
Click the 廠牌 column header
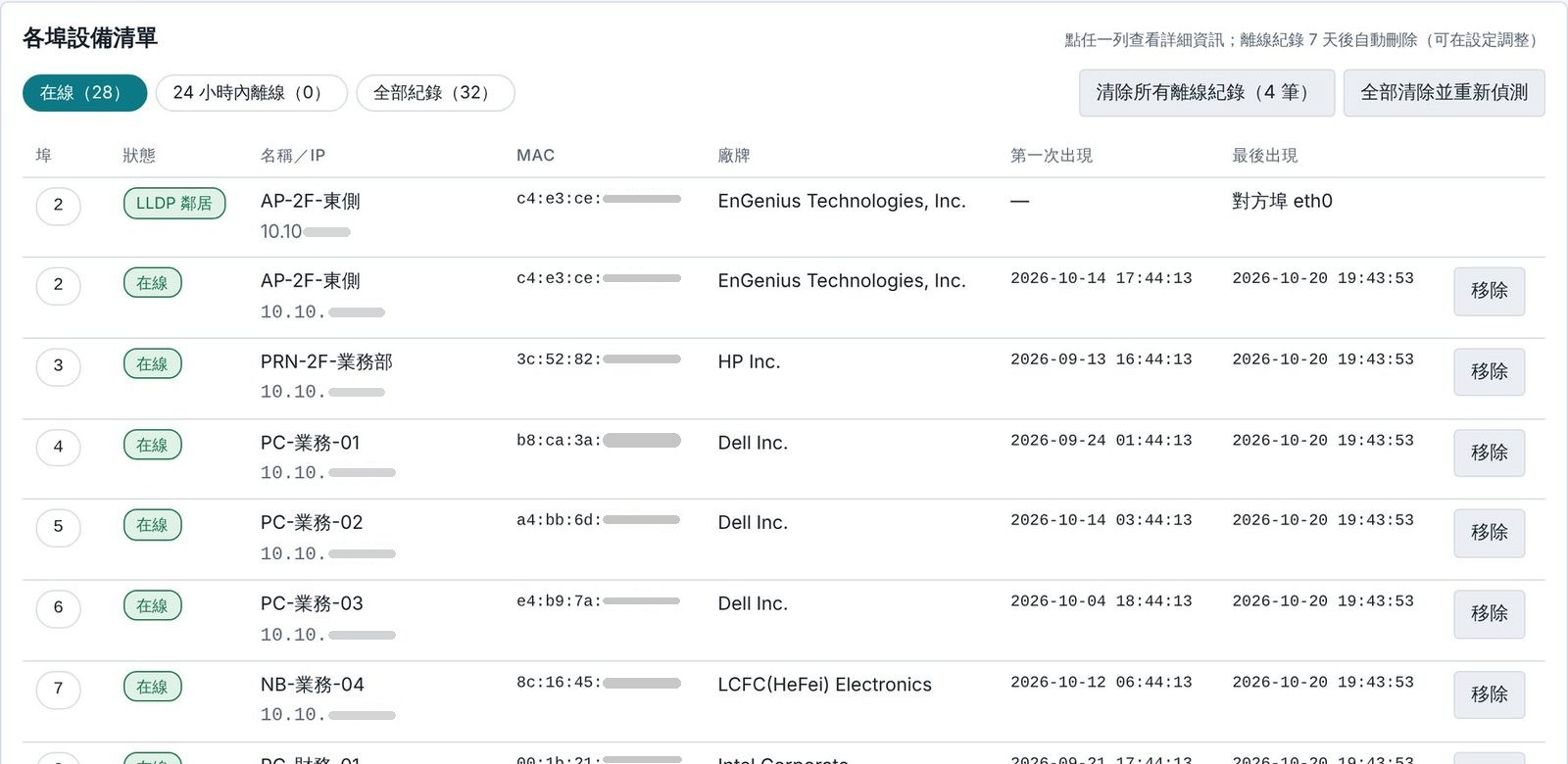pos(734,156)
